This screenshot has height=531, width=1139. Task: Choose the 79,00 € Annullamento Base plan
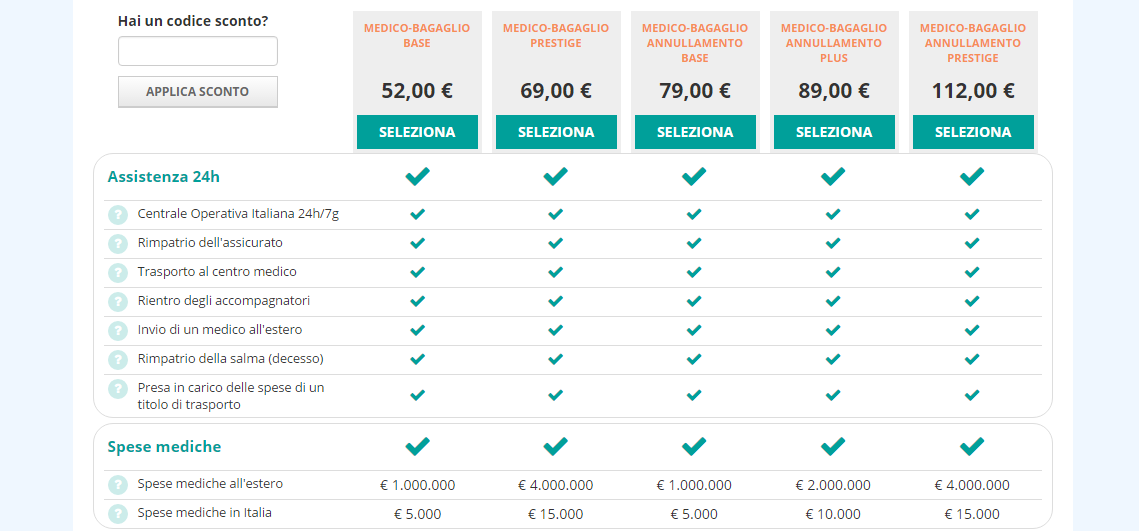695,132
